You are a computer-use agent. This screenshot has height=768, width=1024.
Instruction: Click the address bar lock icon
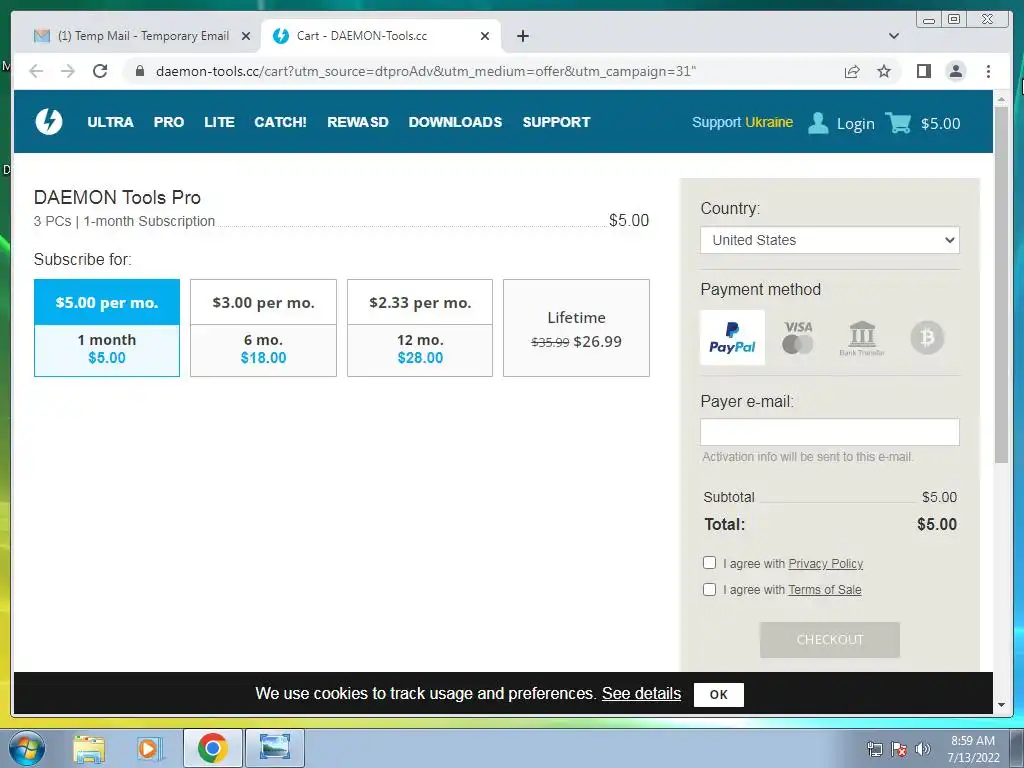tap(139, 71)
